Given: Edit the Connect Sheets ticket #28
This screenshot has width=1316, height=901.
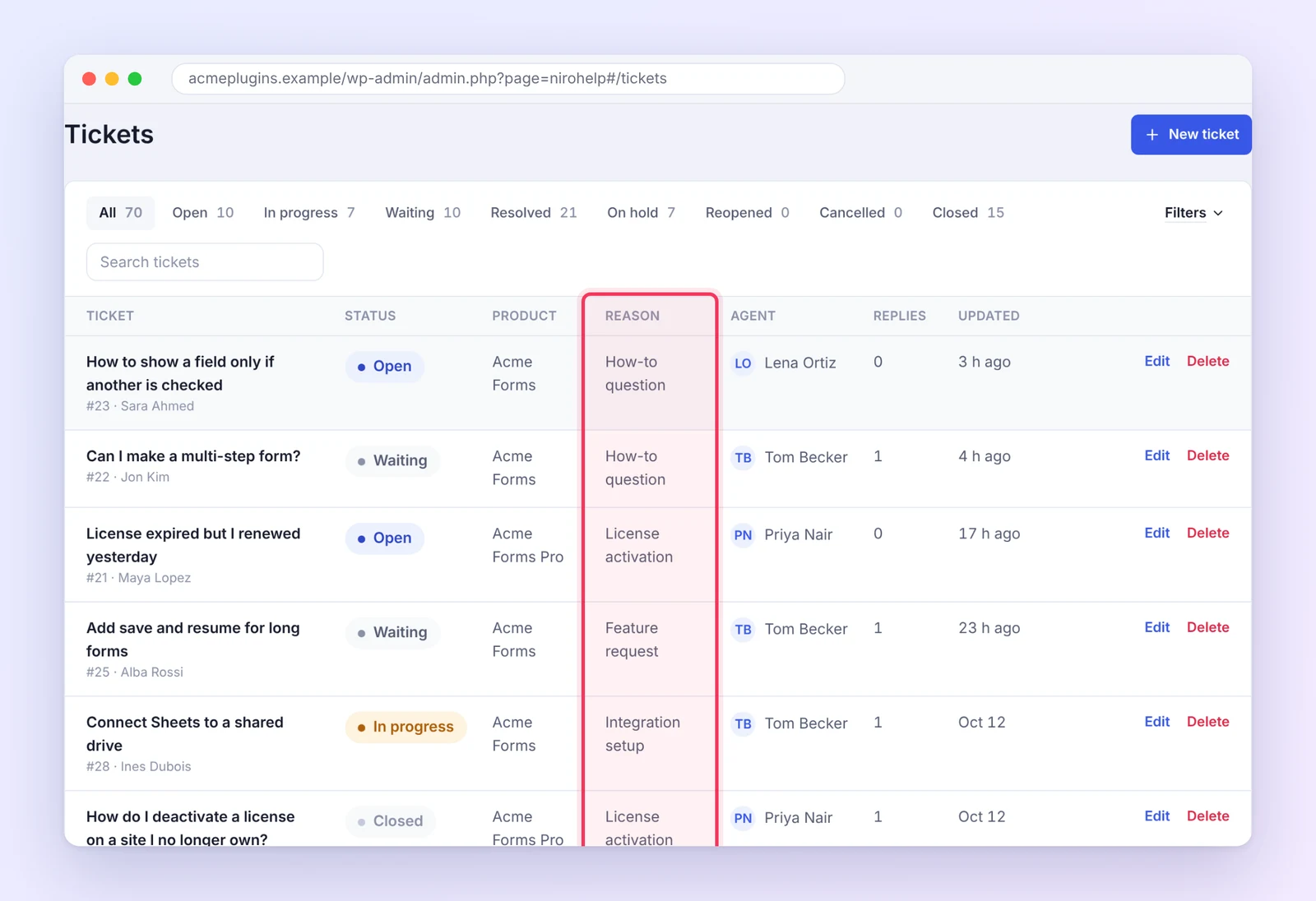Looking at the screenshot, I should (1156, 722).
